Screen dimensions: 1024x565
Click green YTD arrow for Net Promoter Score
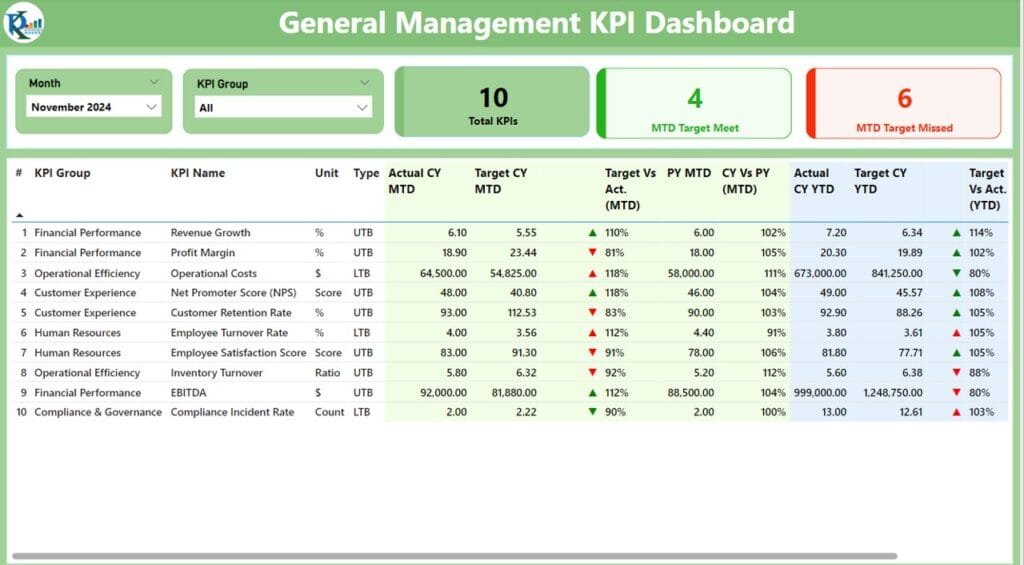click(957, 293)
